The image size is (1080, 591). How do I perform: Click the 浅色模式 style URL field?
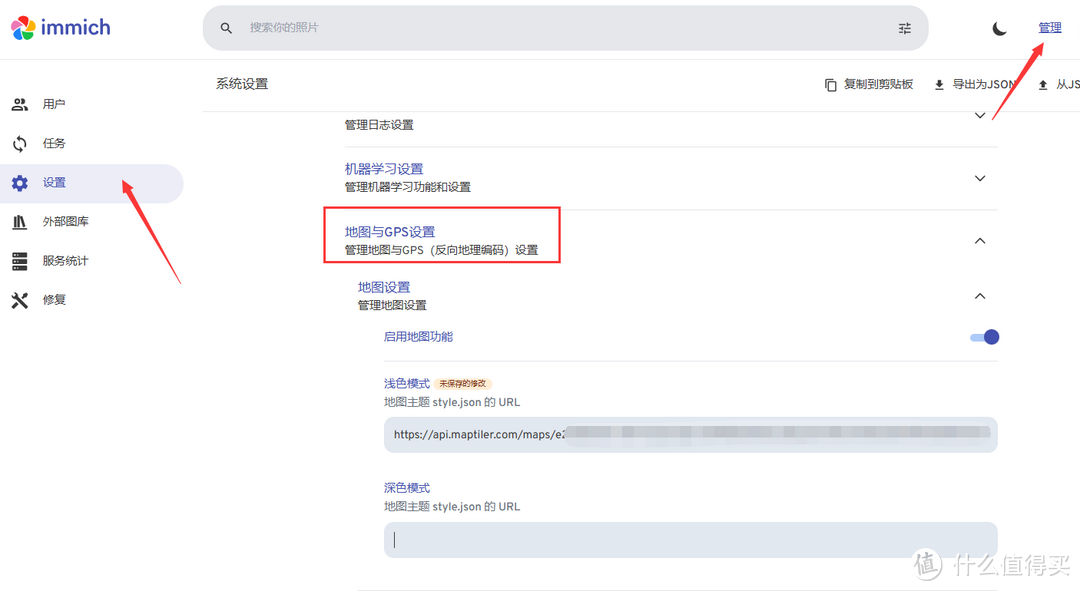(x=690, y=435)
